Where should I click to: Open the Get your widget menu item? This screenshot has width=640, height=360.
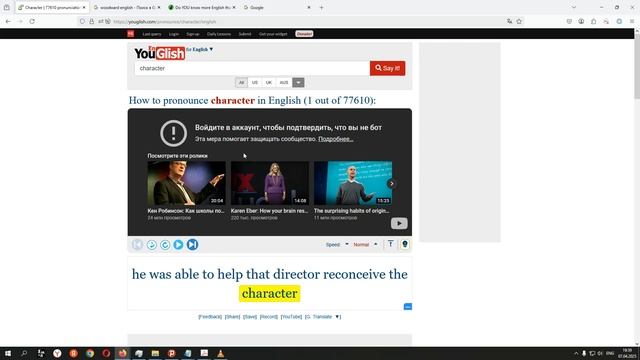[x=273, y=34]
